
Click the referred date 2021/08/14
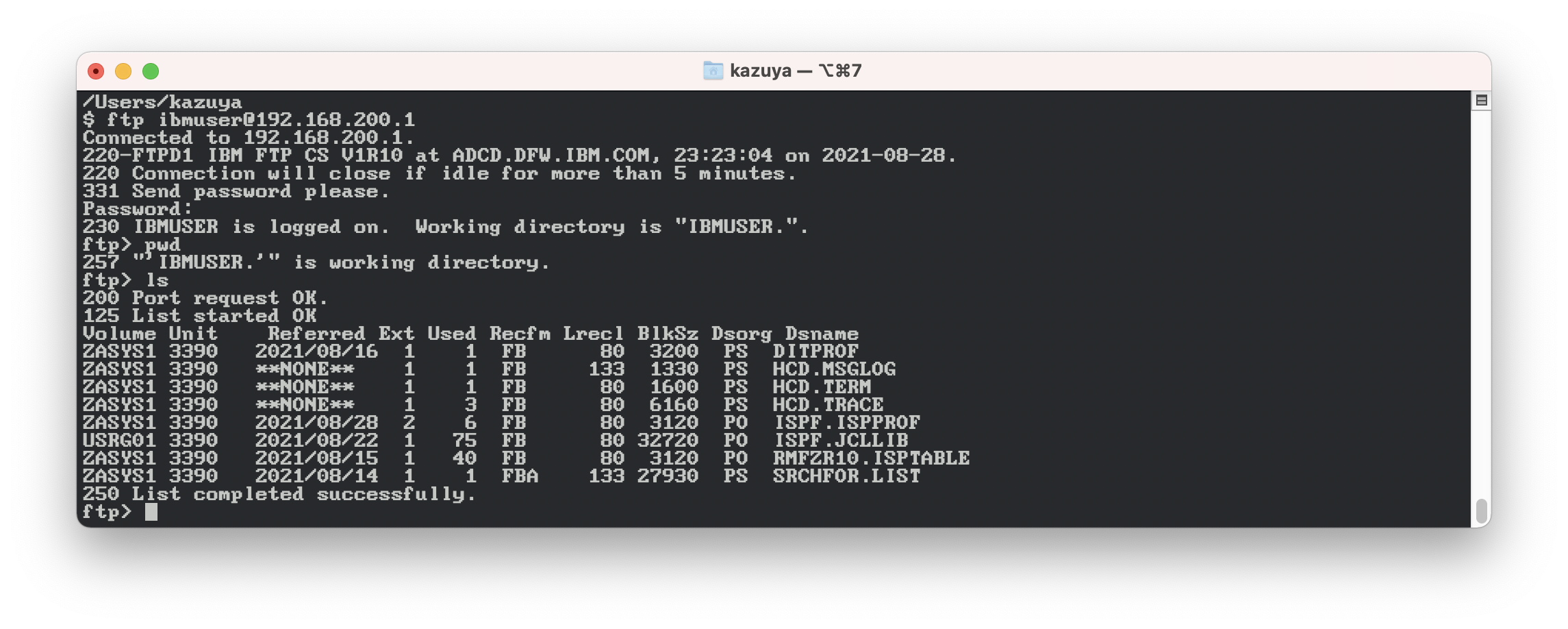[x=316, y=476]
